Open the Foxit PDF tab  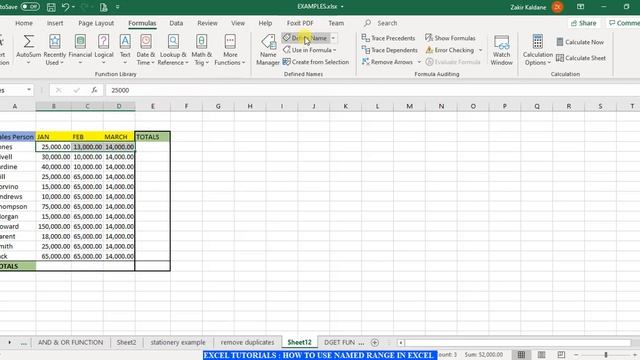tap(300, 23)
